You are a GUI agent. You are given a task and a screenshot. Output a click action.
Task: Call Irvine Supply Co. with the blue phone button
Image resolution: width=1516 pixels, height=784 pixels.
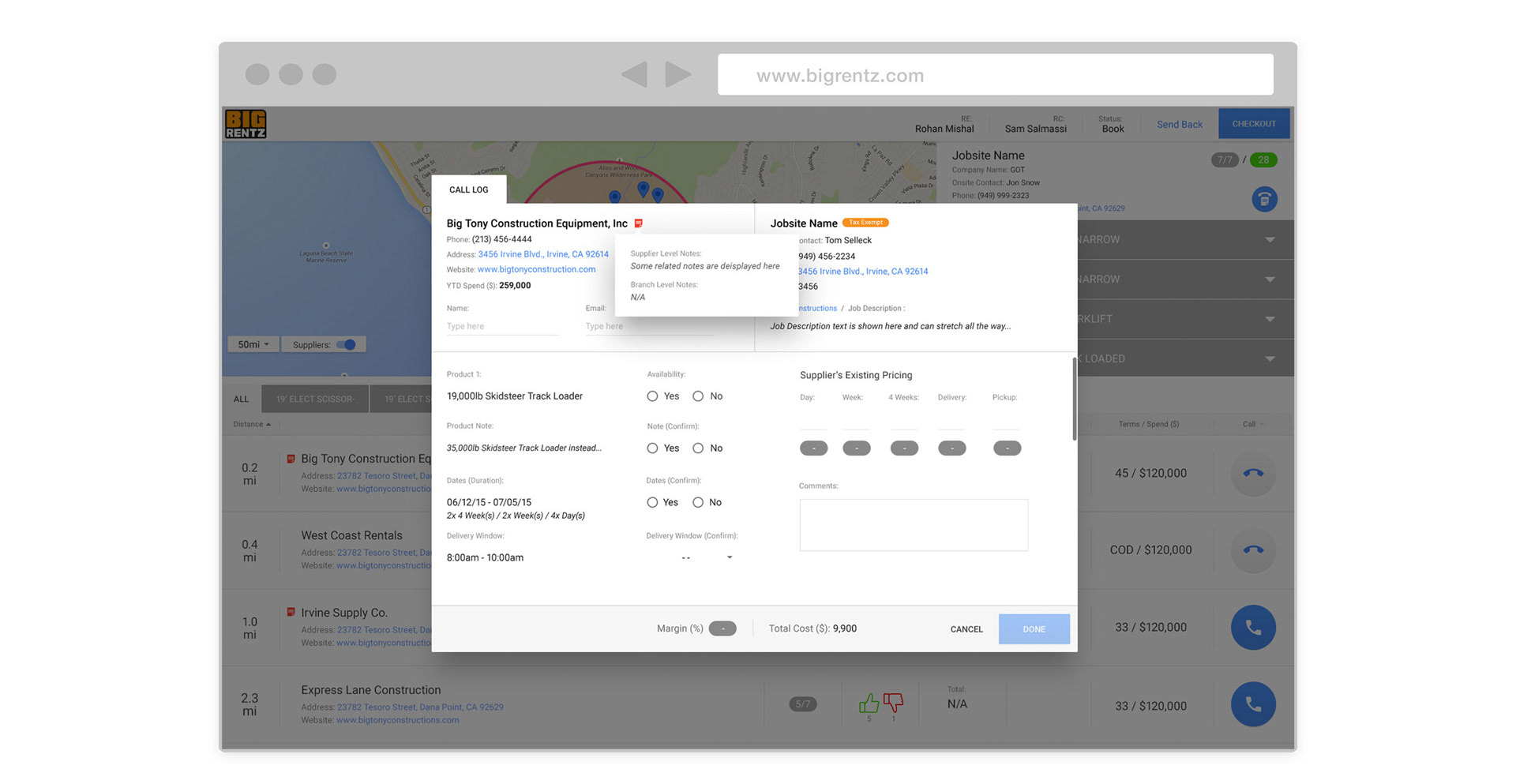[x=1253, y=627]
